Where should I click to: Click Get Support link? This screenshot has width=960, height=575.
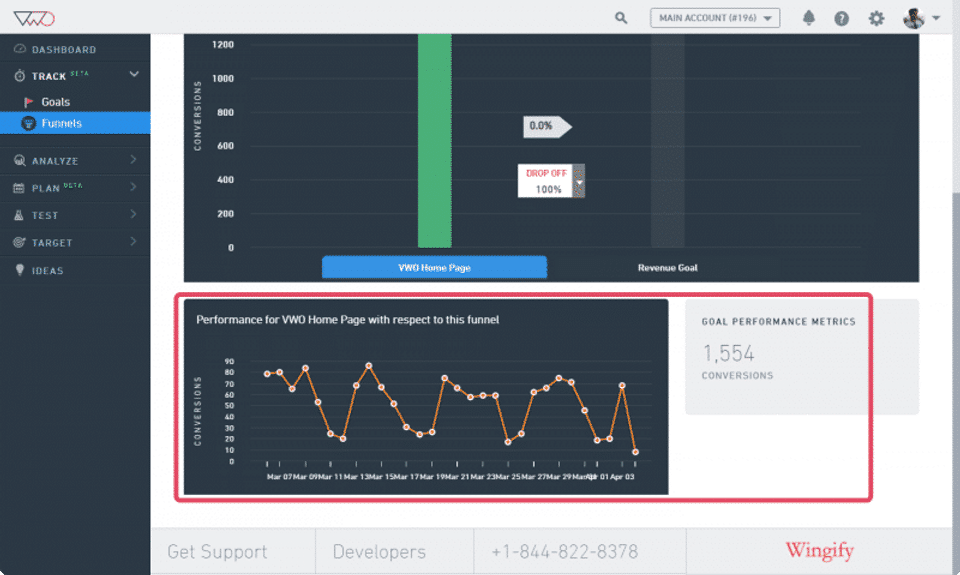point(217,552)
